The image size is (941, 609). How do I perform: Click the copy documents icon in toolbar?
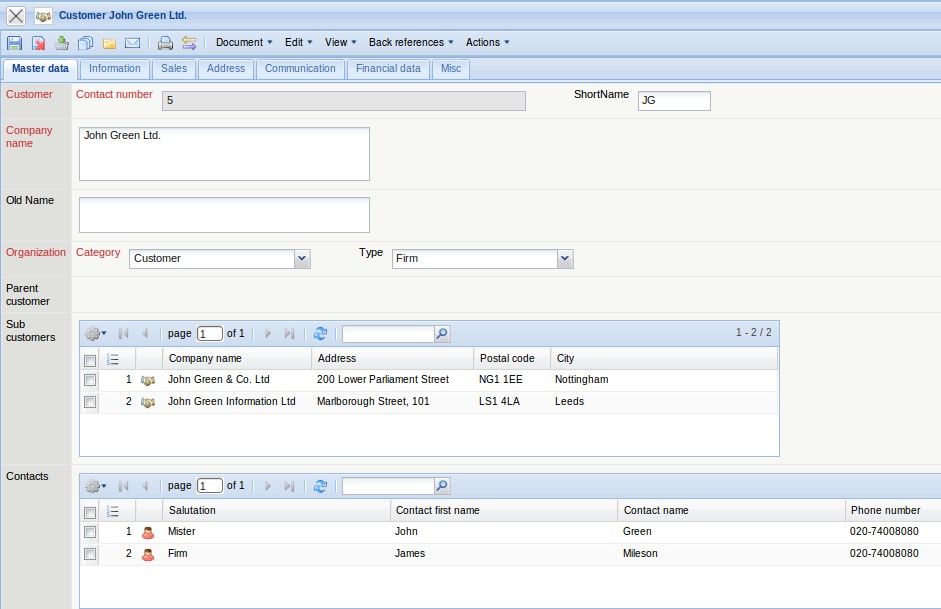pos(85,43)
